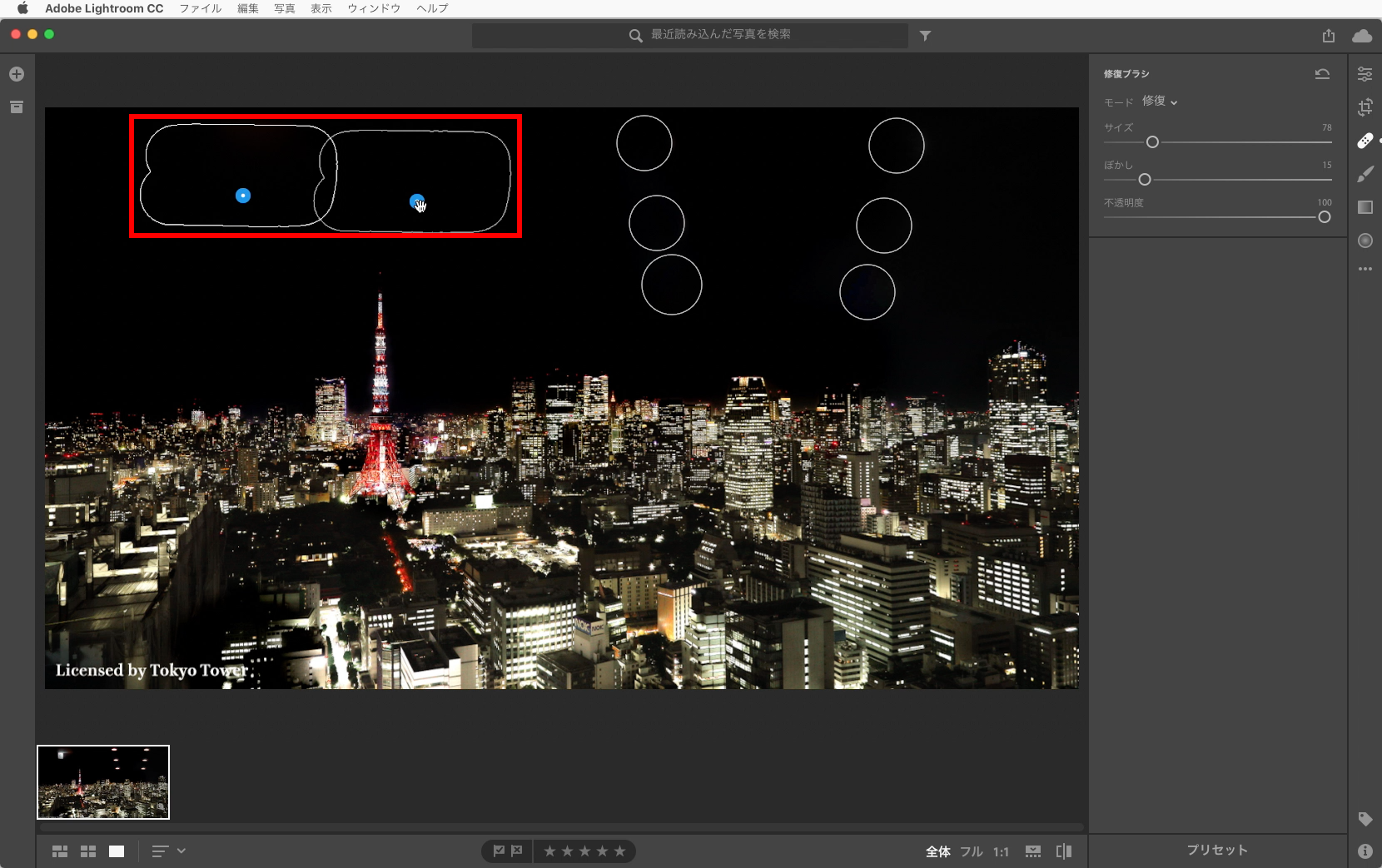Click the filter funnel icon

[925, 36]
